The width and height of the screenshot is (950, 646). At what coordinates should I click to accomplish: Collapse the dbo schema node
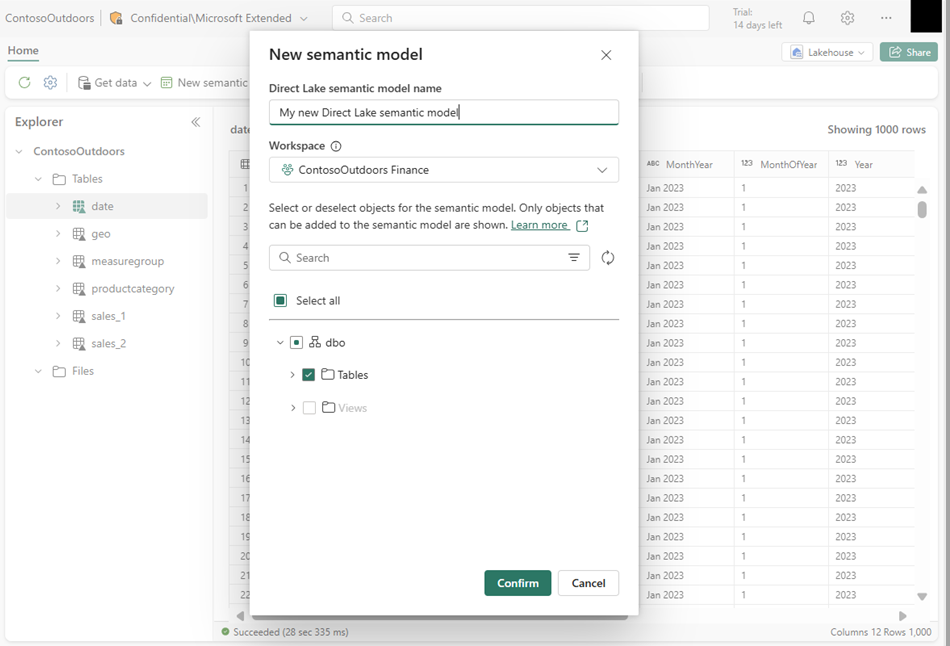(x=279, y=343)
